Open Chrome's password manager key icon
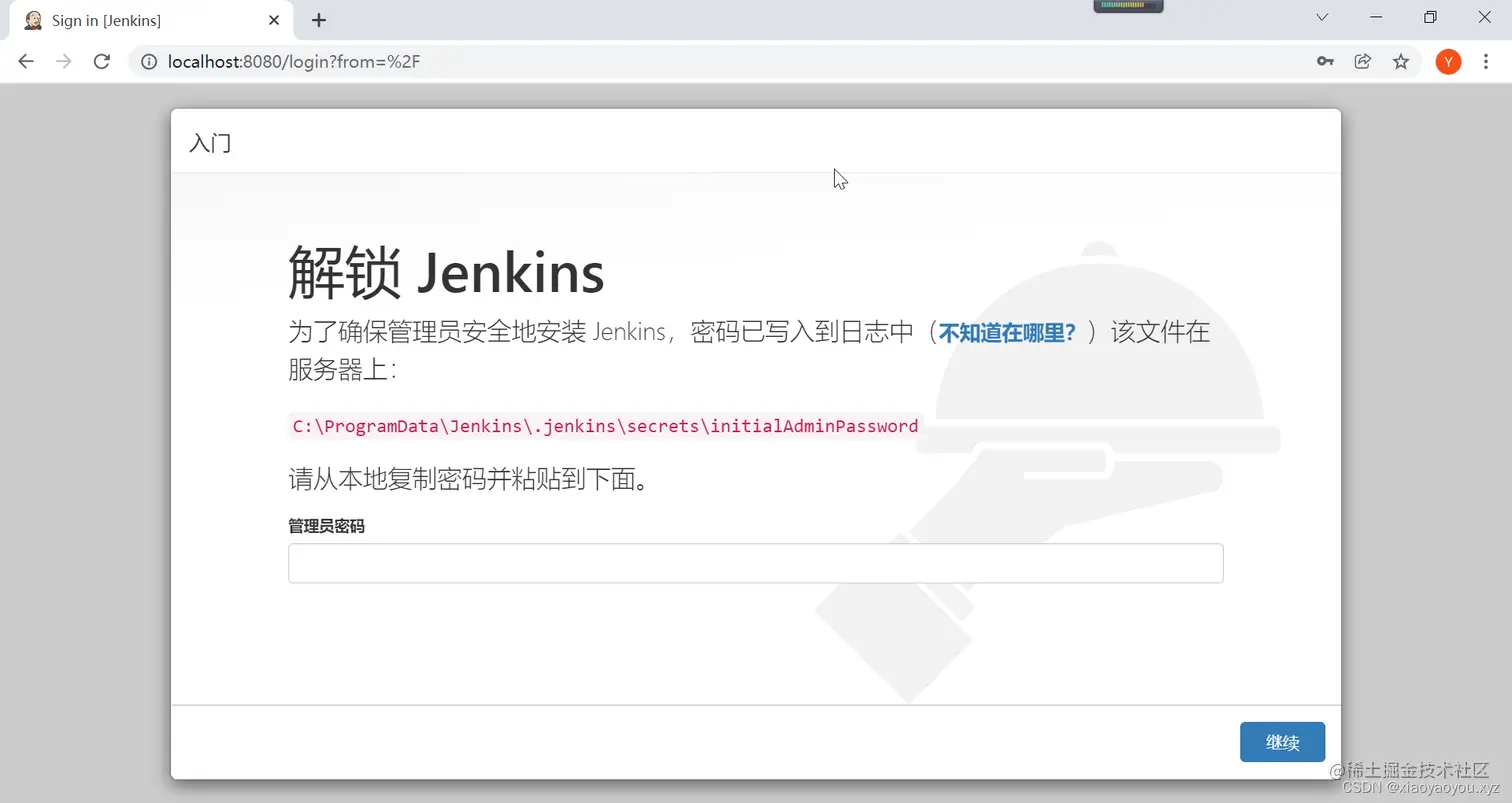Viewport: 1512px width, 803px height. pyautogui.click(x=1324, y=61)
